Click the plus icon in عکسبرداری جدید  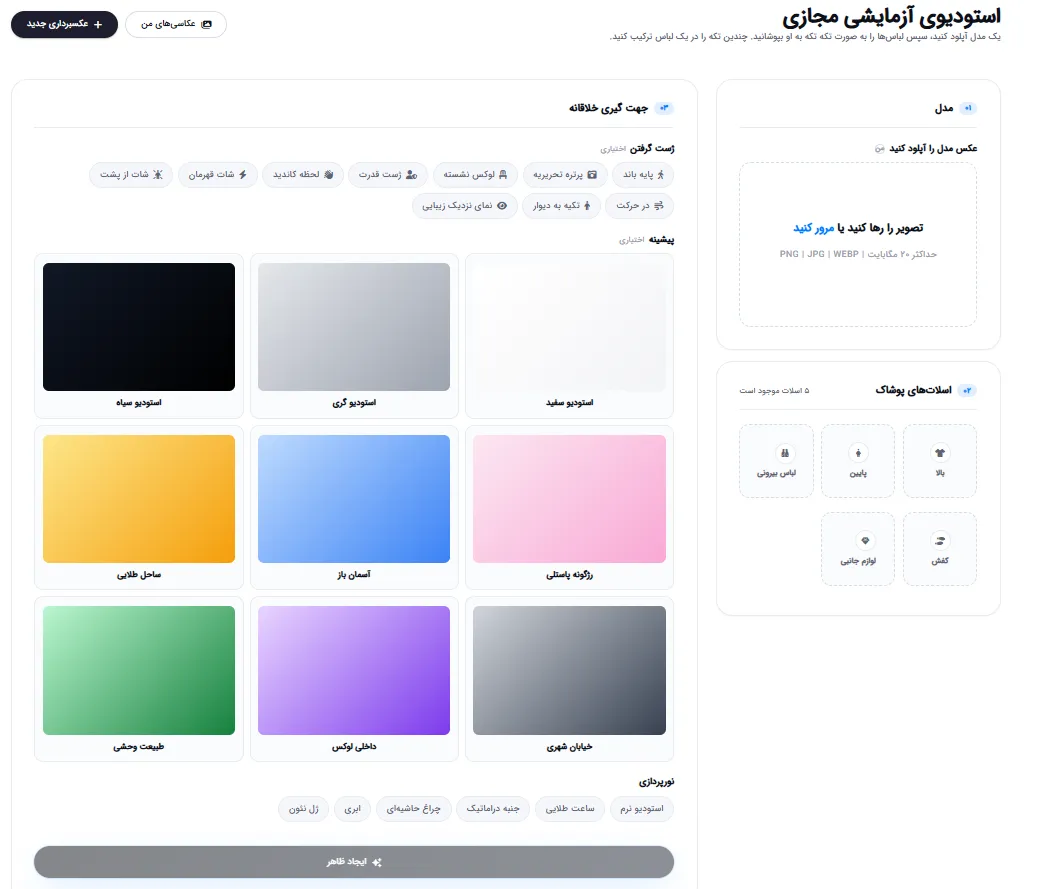click(x=98, y=24)
